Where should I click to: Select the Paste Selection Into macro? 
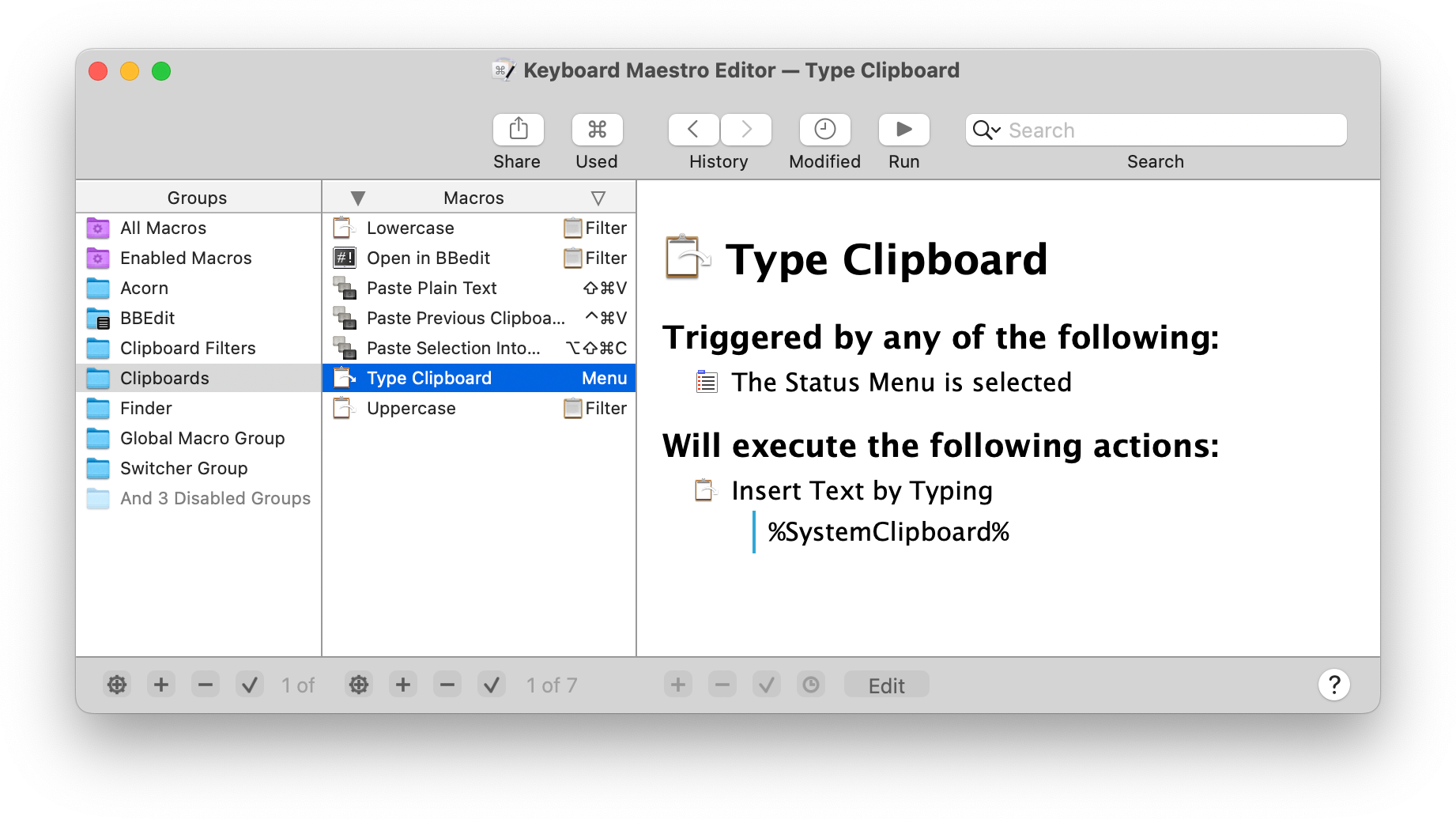point(479,348)
